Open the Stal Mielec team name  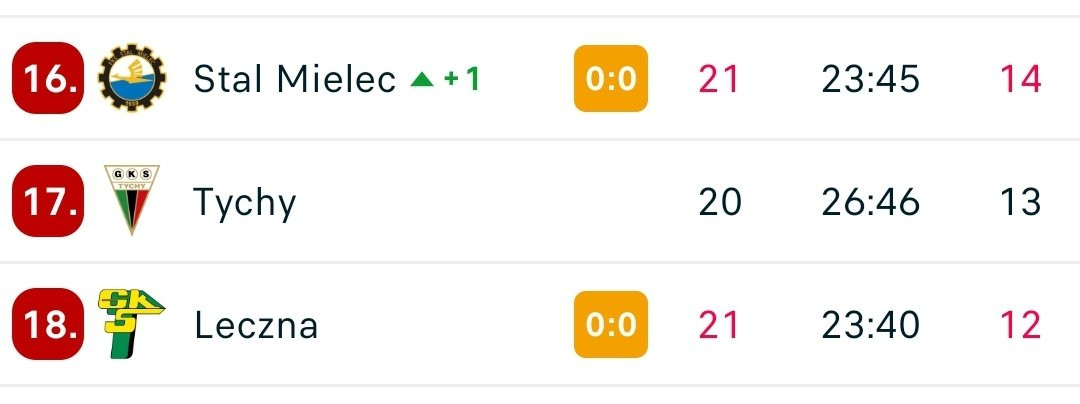pos(295,78)
